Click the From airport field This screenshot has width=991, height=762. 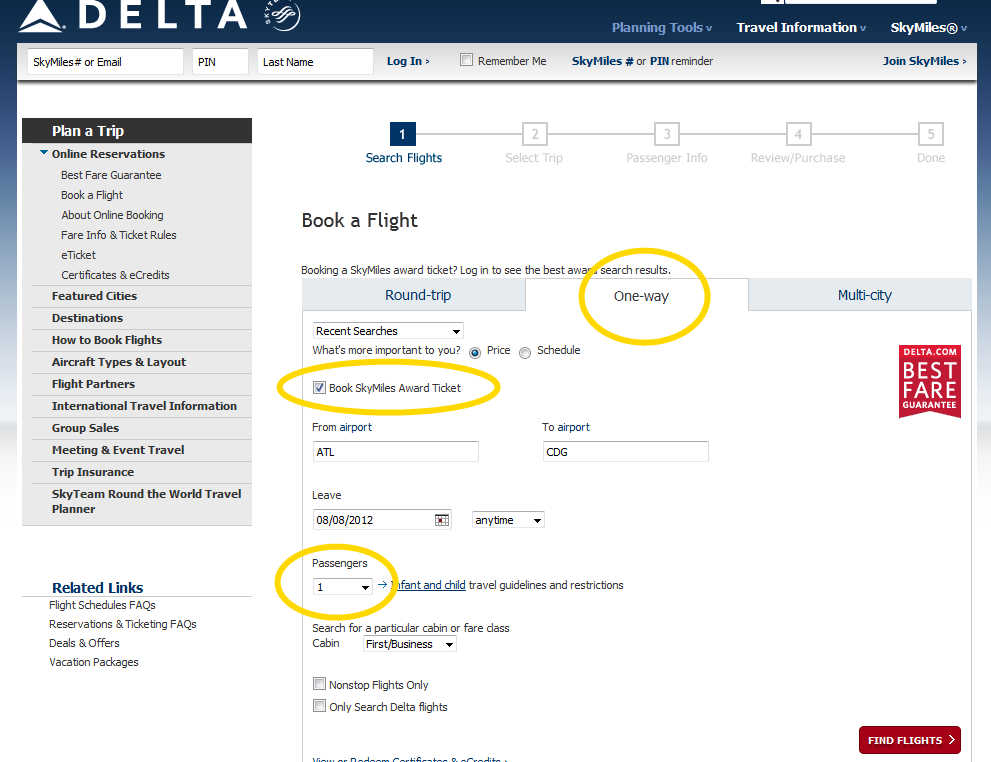click(395, 452)
